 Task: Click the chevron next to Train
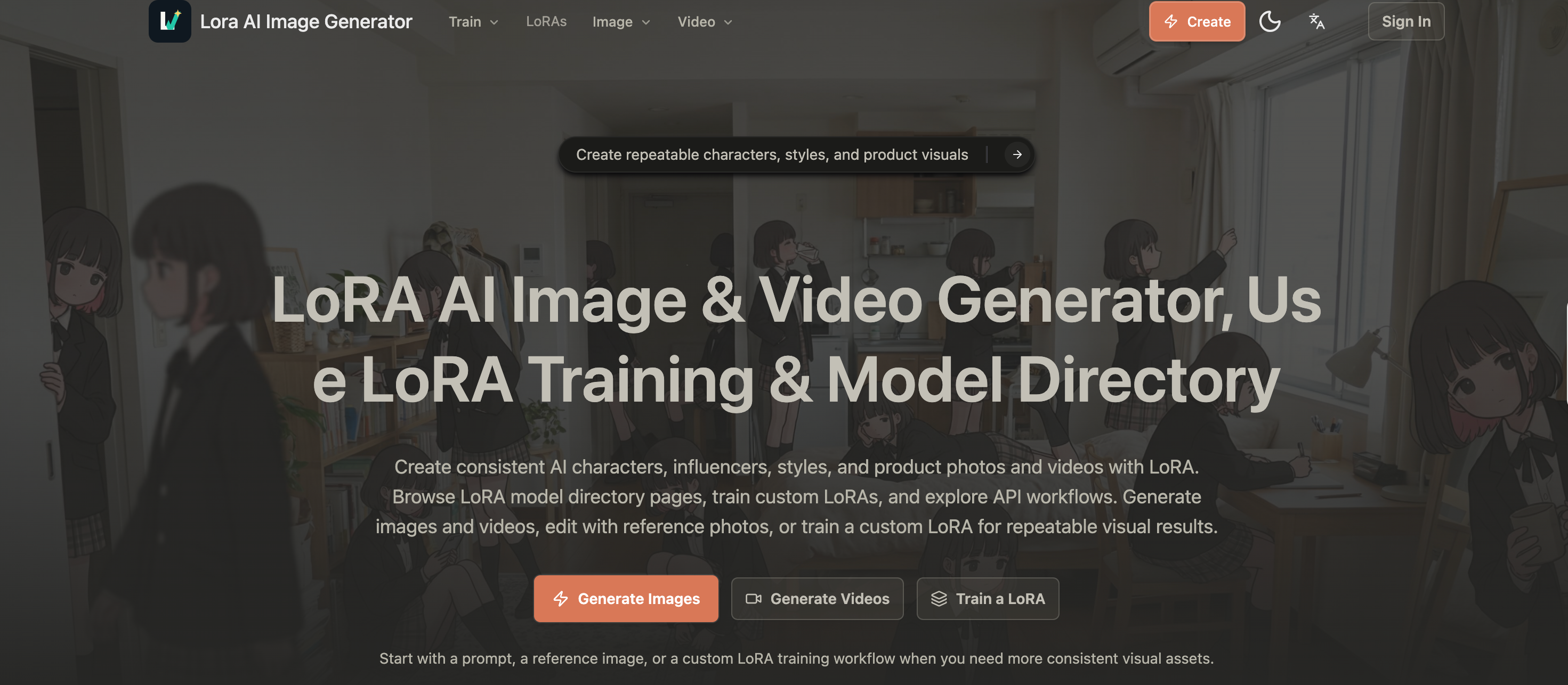click(494, 22)
